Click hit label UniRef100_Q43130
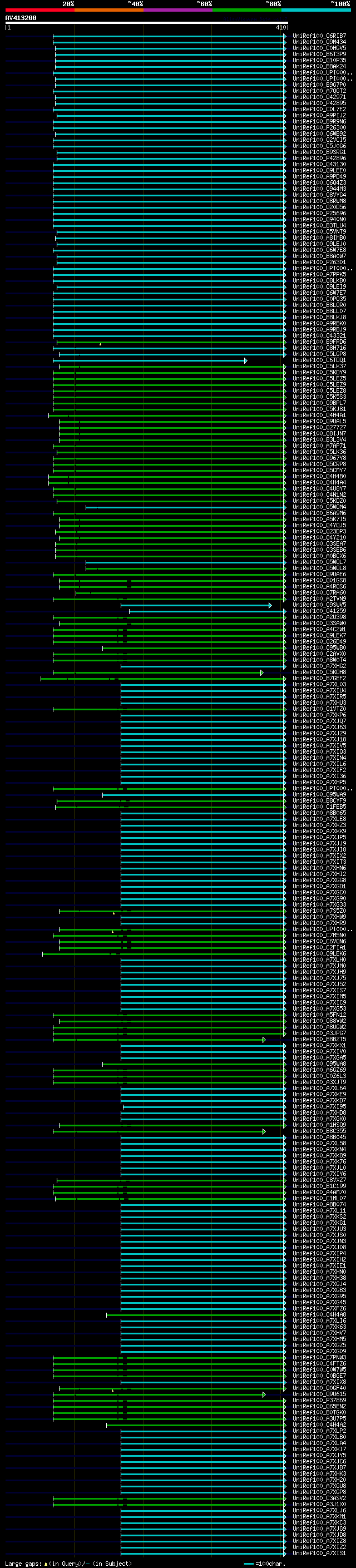Viewport: 356px width, 1568px height. coord(319,164)
